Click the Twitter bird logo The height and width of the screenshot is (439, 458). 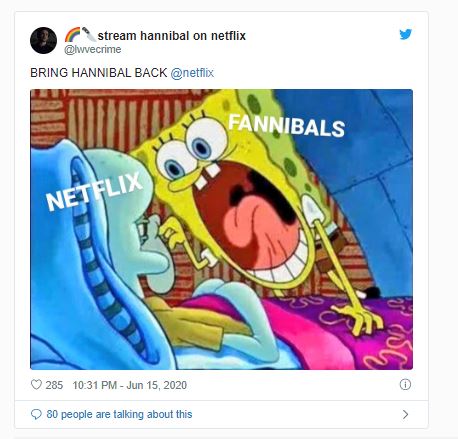tap(406, 34)
